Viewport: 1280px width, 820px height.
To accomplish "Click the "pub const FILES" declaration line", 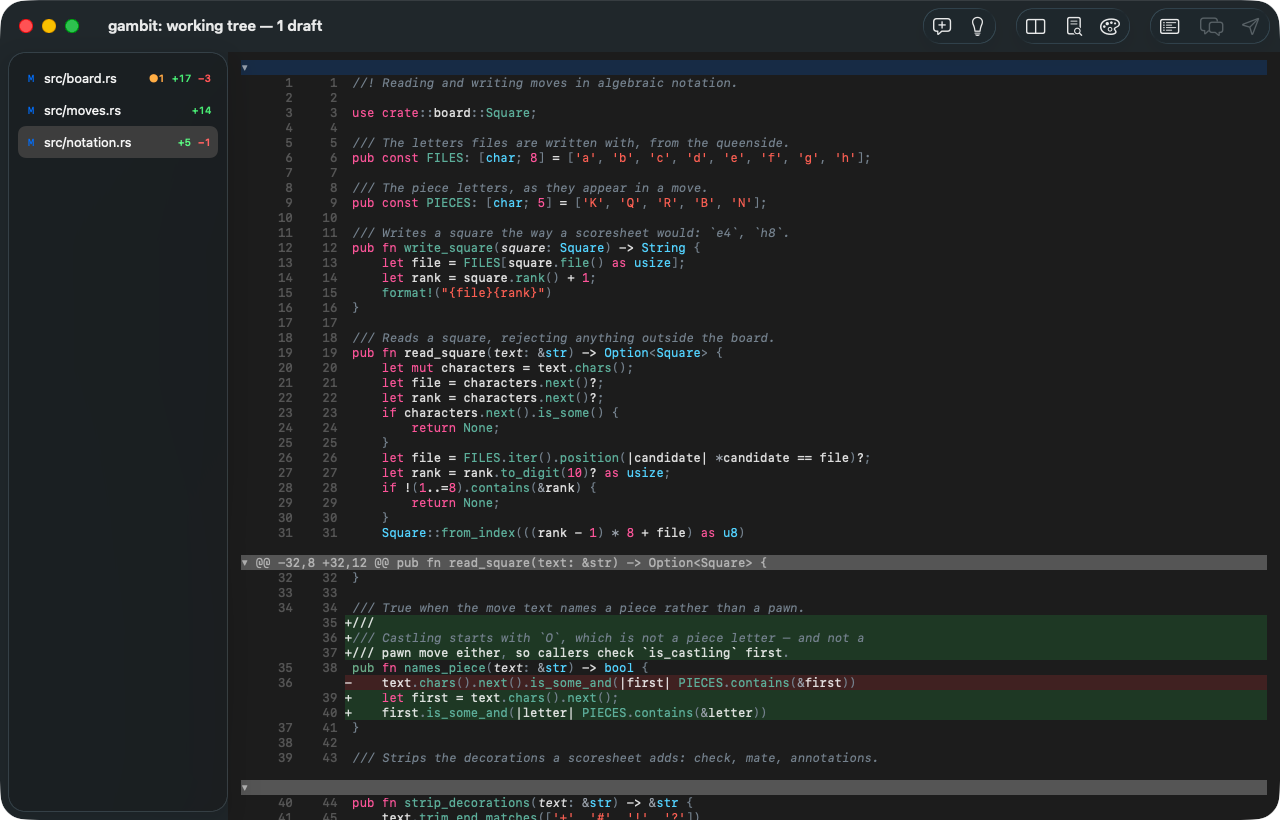I will click(x=611, y=158).
